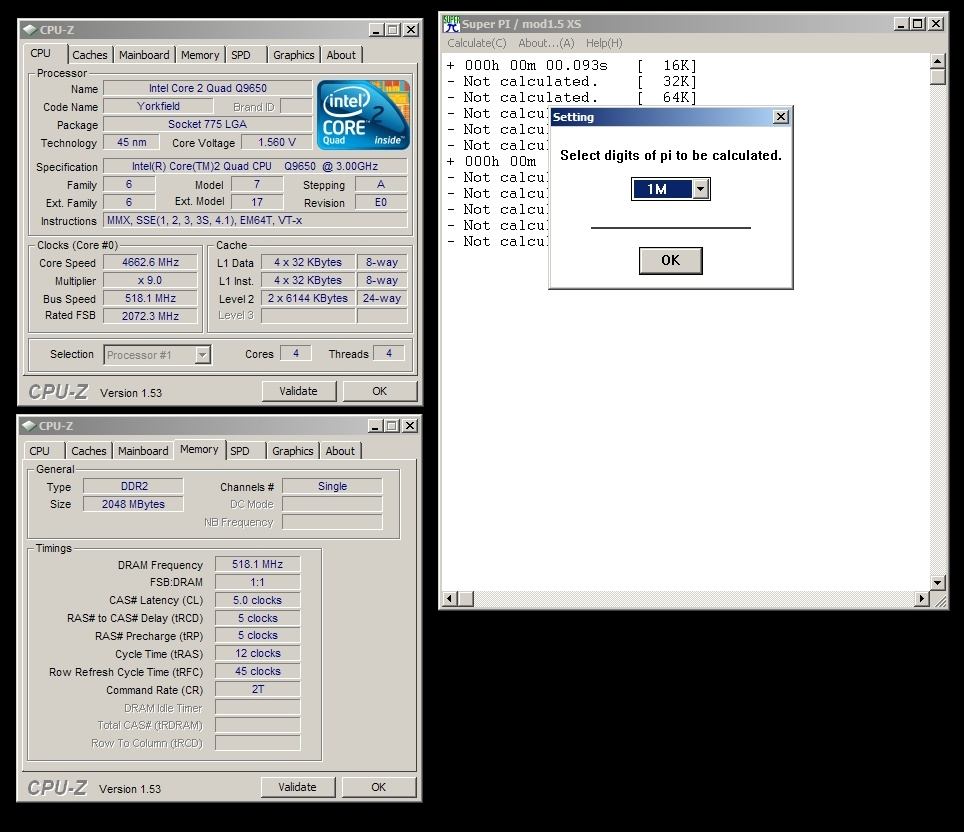Click the Instructions field MMX, SSE list
Image resolution: width=964 pixels, height=832 pixels.
255,220
